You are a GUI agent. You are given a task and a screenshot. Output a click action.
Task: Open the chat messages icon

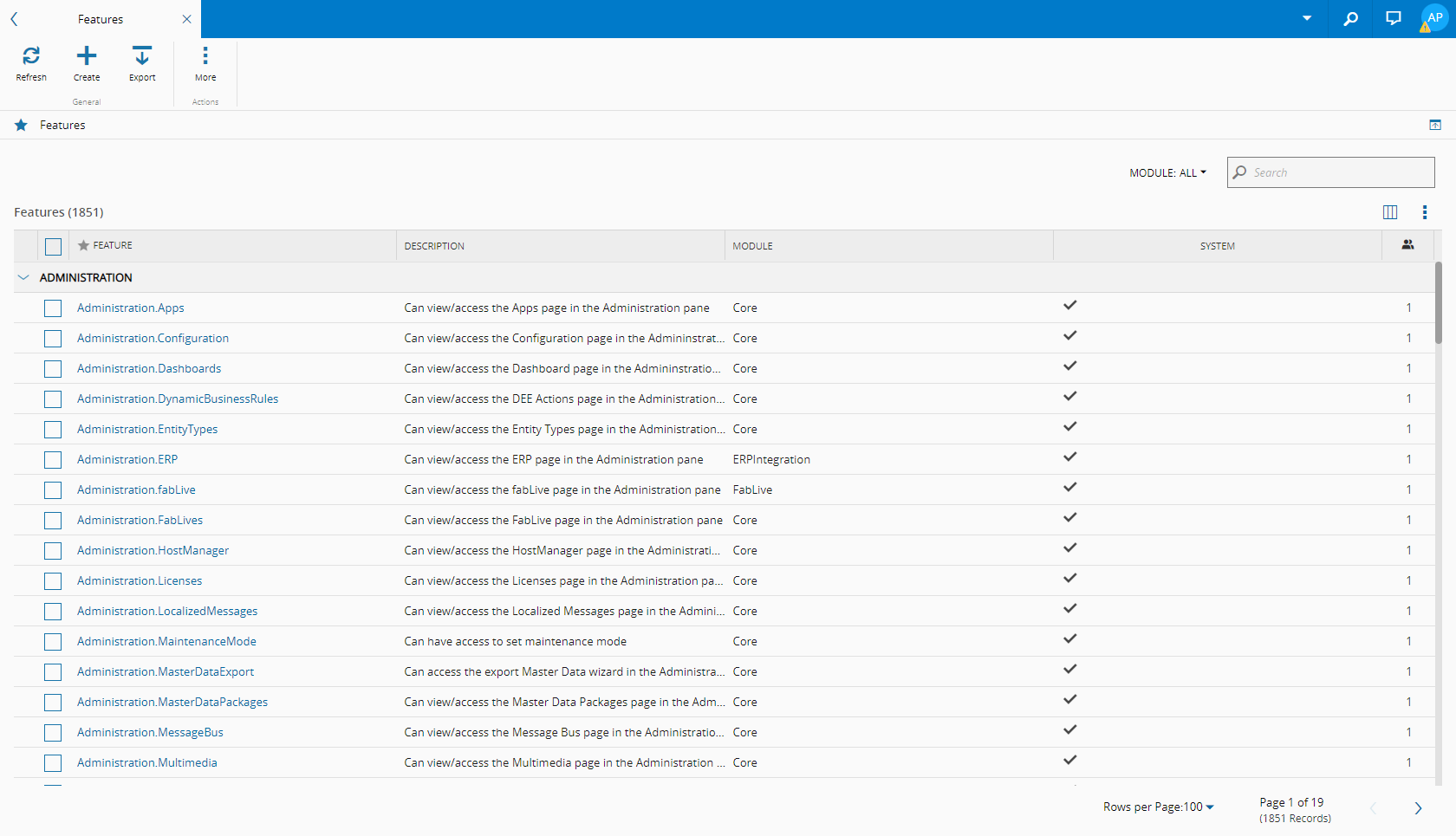click(1393, 19)
